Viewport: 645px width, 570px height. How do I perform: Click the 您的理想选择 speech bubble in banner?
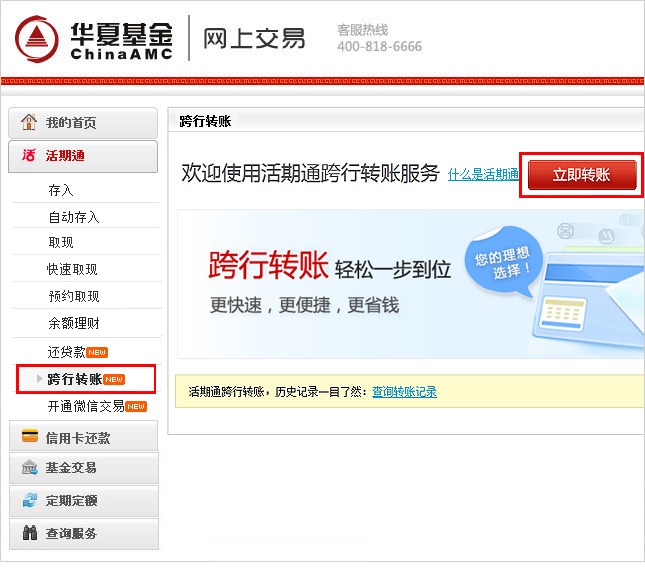(503, 261)
